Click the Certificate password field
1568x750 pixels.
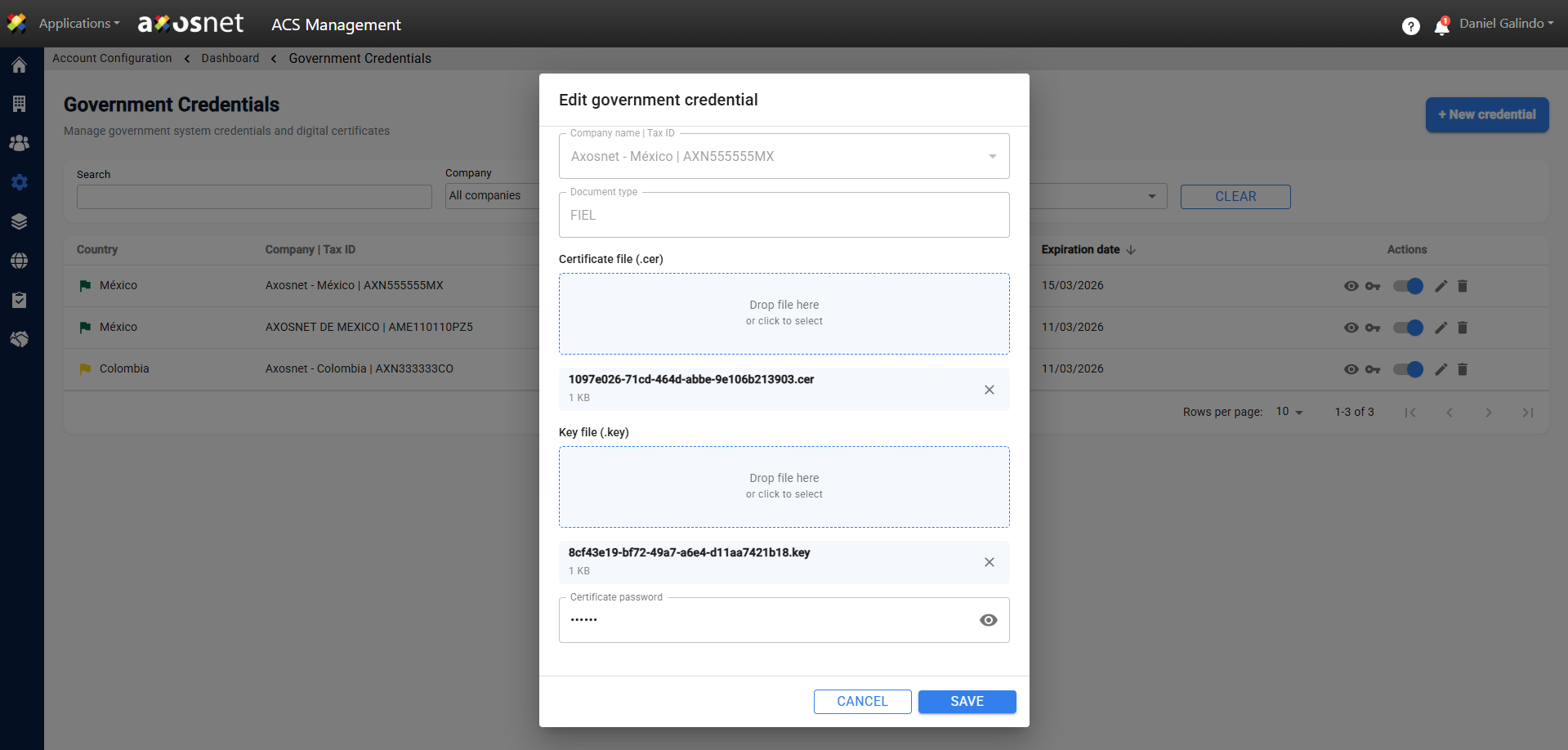pos(768,620)
